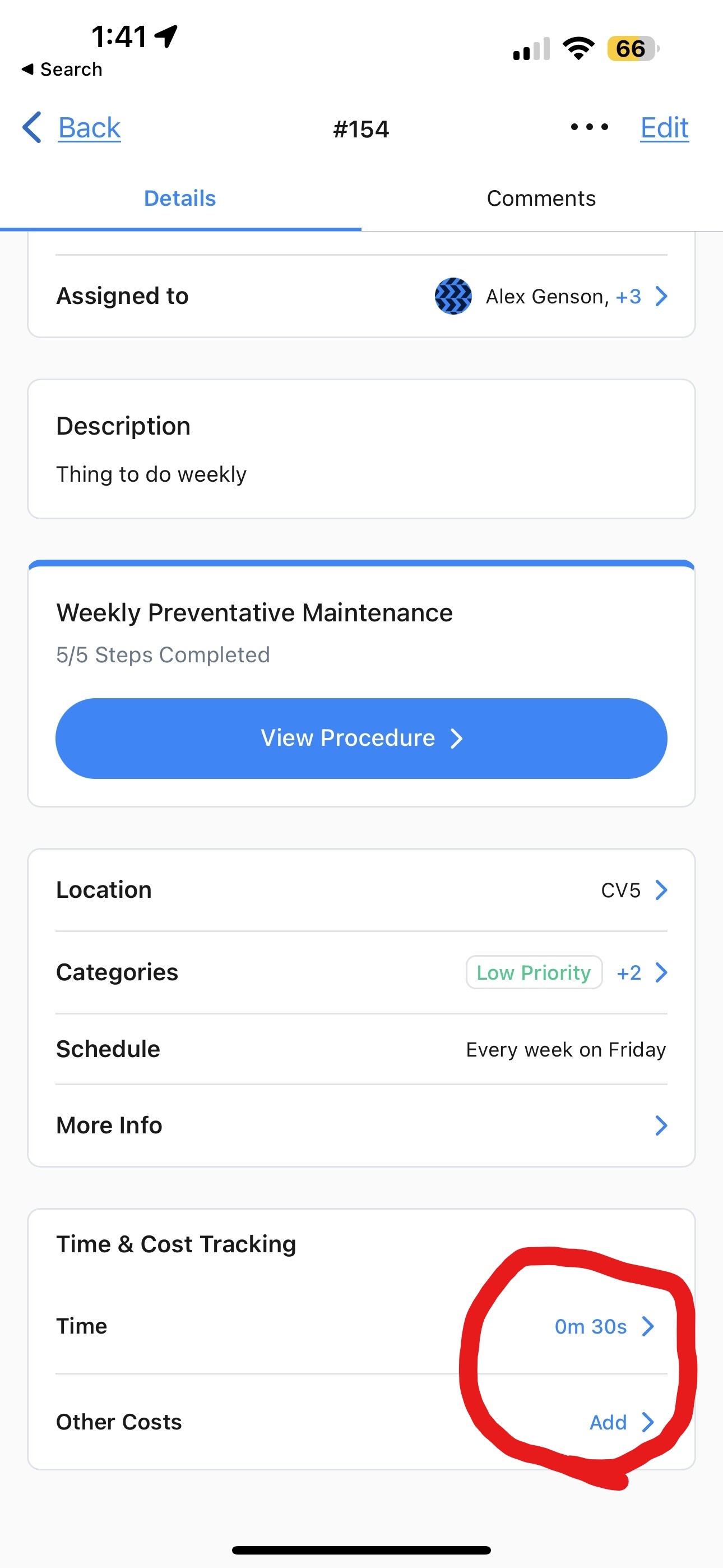This screenshot has width=723, height=1568.
Task: Open the Location CV5 chevron
Action: point(661,890)
